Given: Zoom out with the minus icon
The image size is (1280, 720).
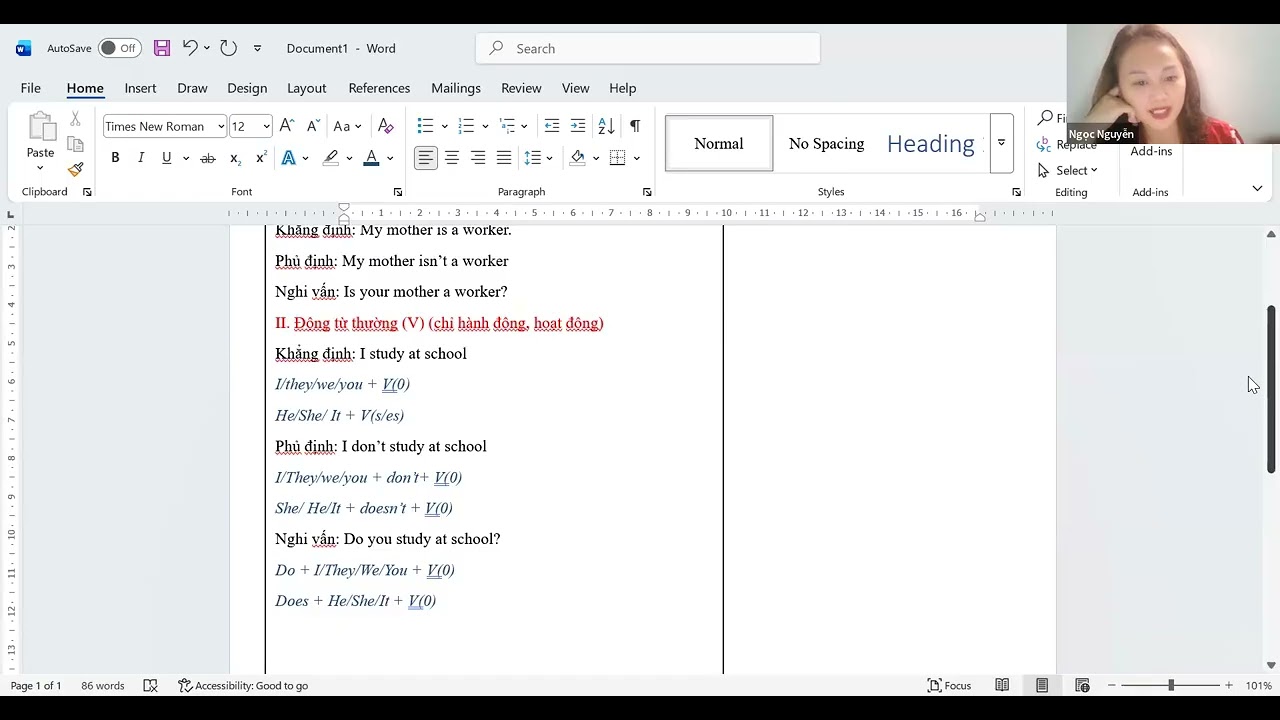Looking at the screenshot, I should [1112, 685].
